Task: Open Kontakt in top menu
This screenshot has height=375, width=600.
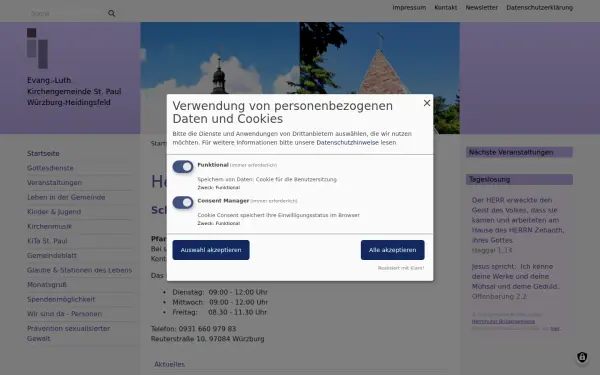Action: click(446, 7)
